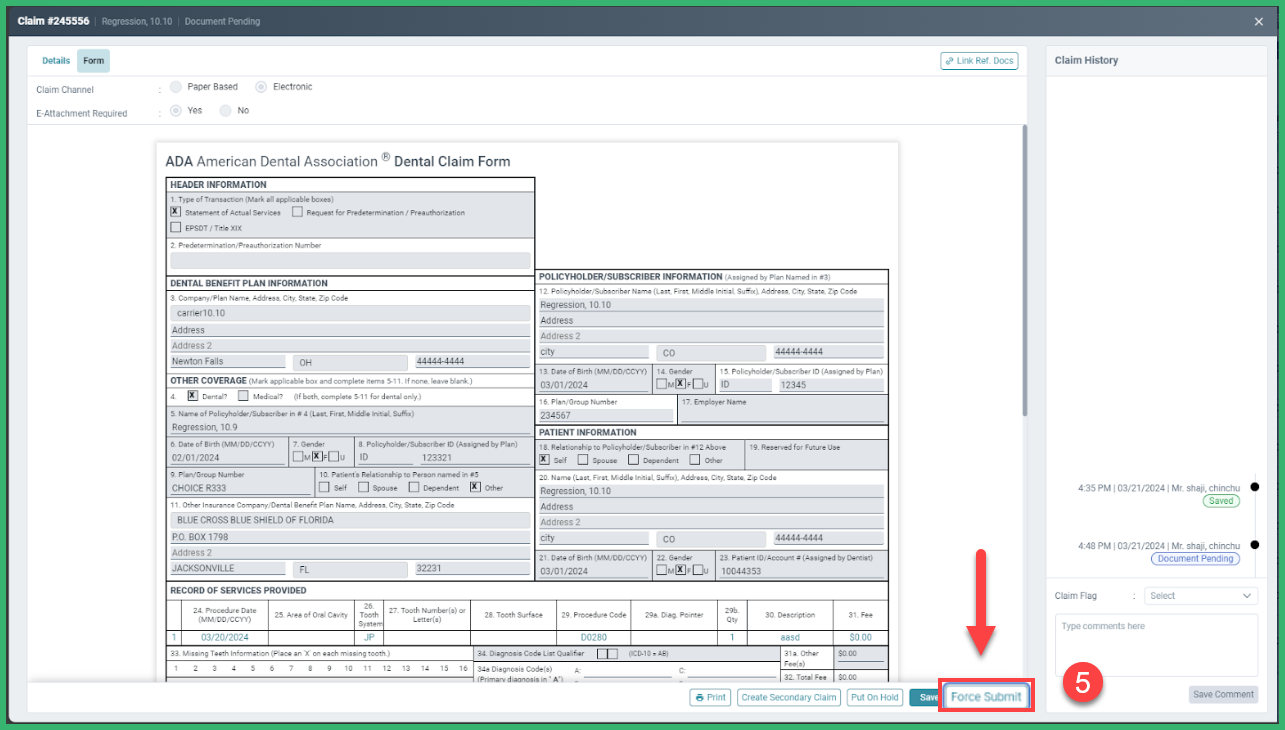
Task: Click the printer icon beside Print
Action: click(699, 697)
